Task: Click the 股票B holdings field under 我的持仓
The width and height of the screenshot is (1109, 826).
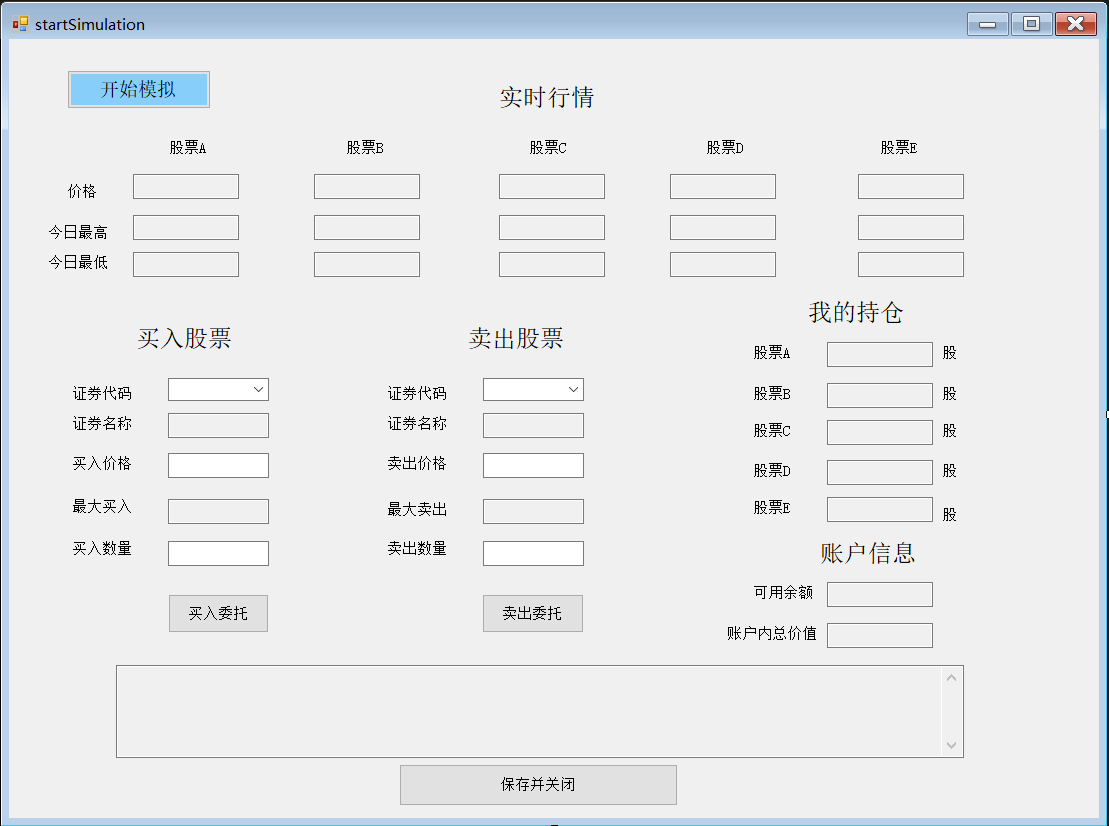Action: [x=879, y=394]
